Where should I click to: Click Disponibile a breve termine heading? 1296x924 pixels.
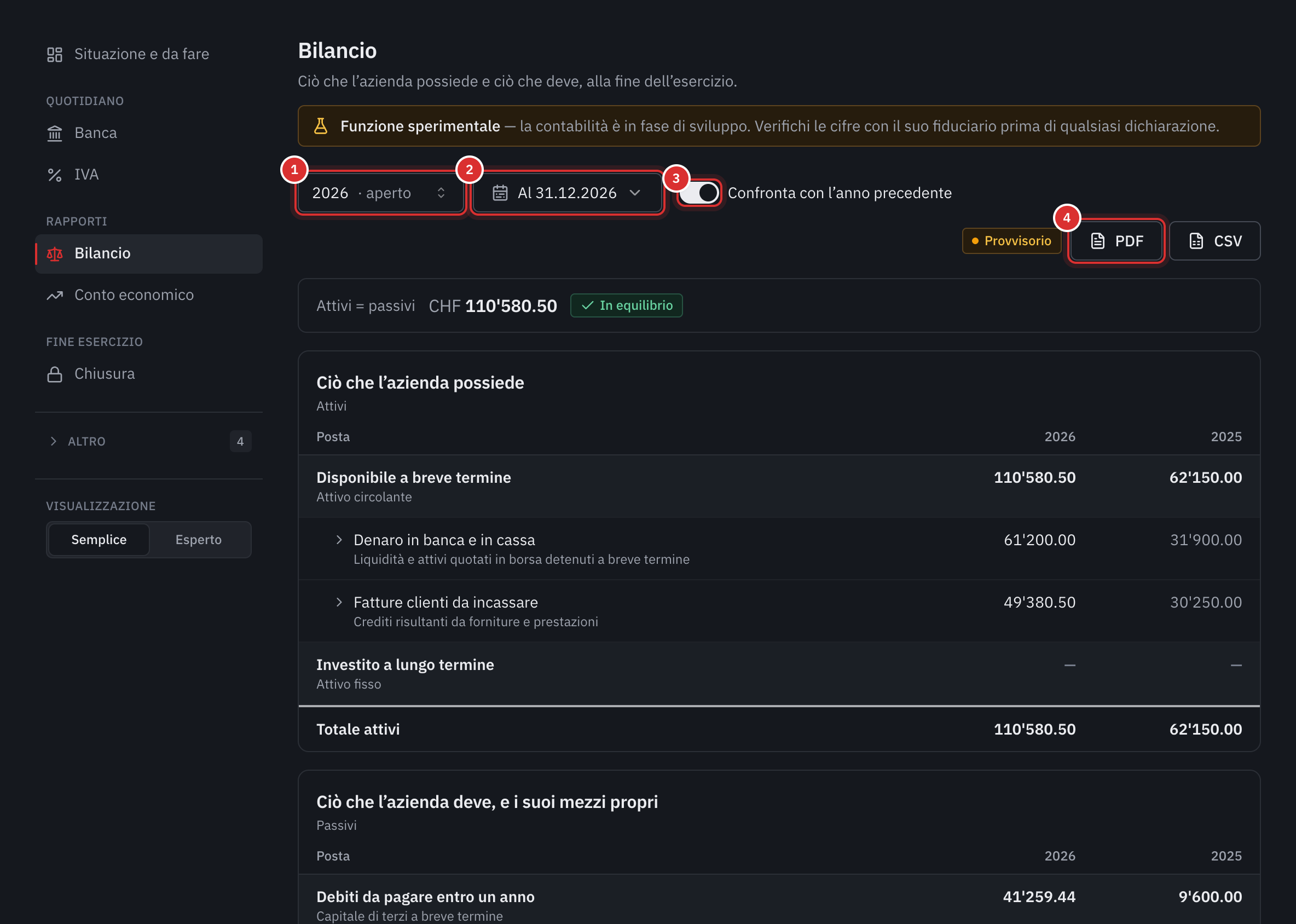(x=414, y=477)
